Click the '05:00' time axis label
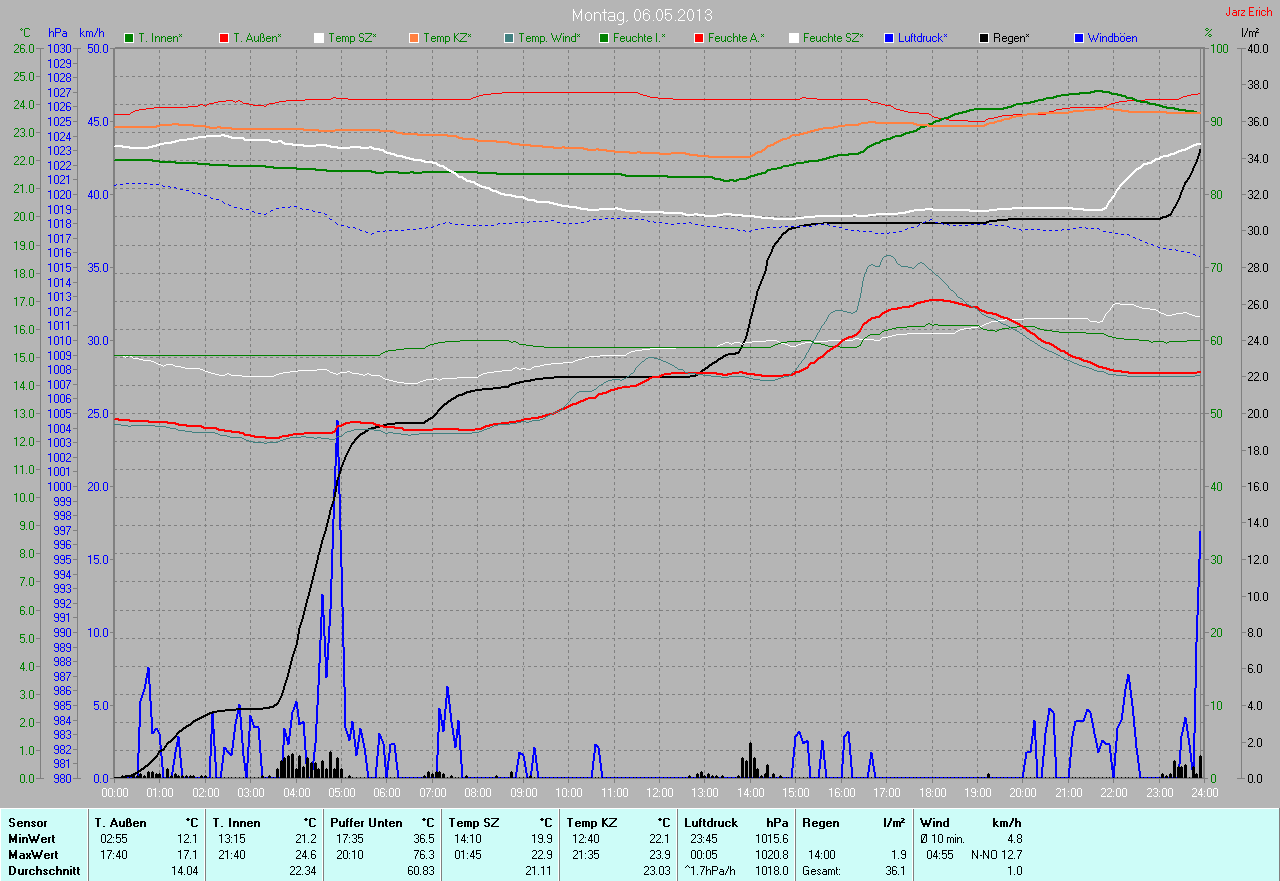 341,793
